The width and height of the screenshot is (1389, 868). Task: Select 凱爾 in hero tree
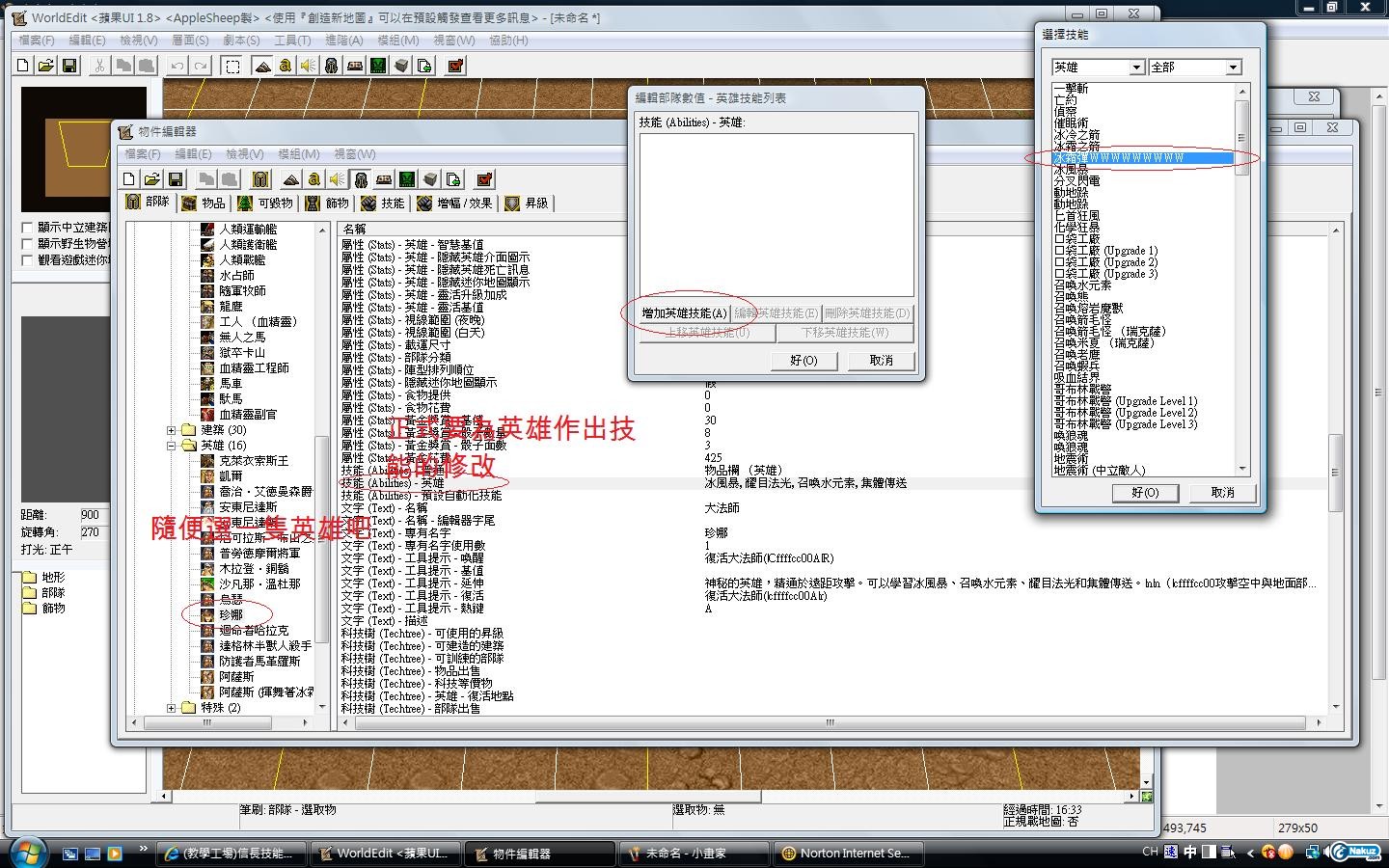tap(231, 475)
